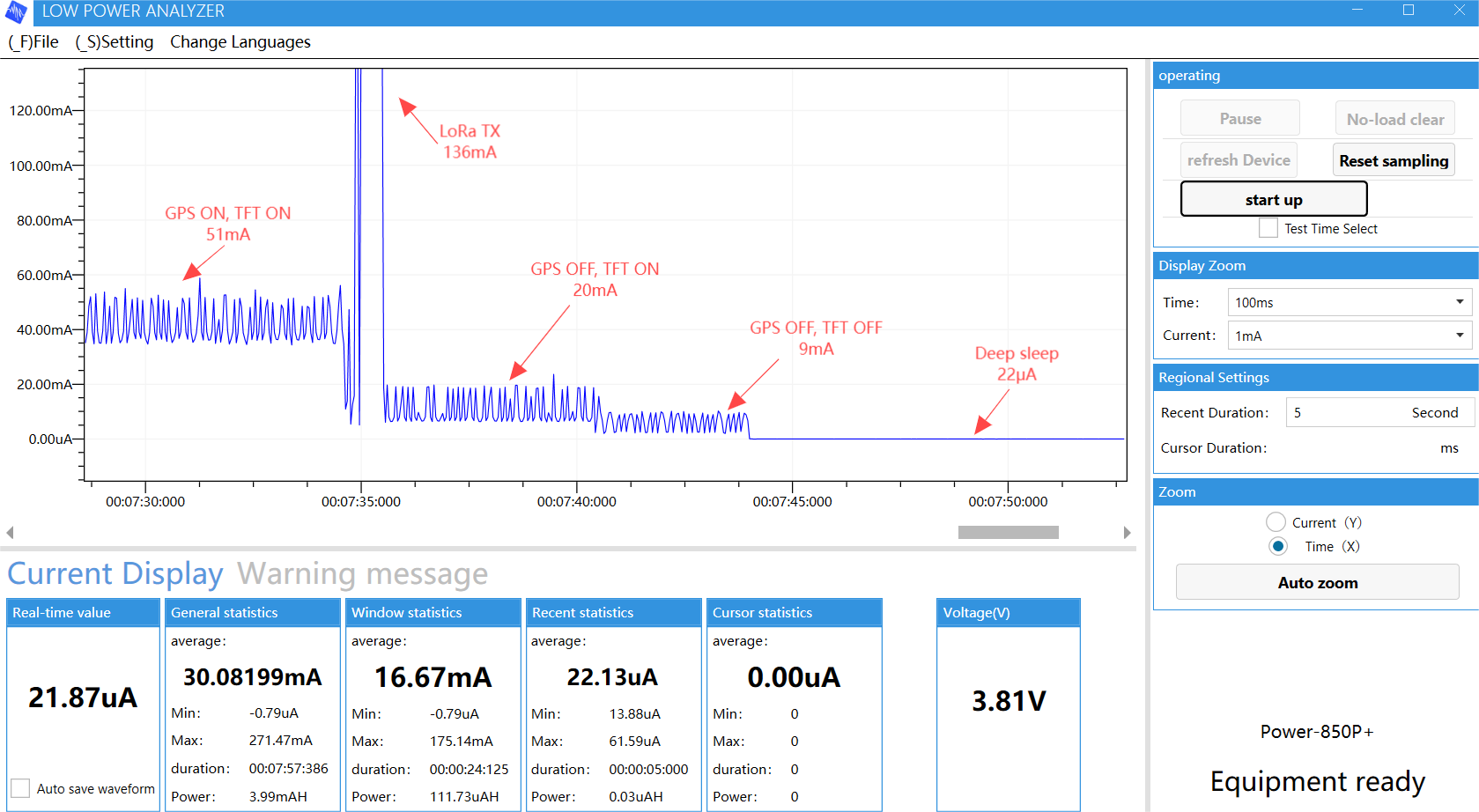Open the Setting menu
Viewport: 1479px width, 812px height.
coord(115,42)
